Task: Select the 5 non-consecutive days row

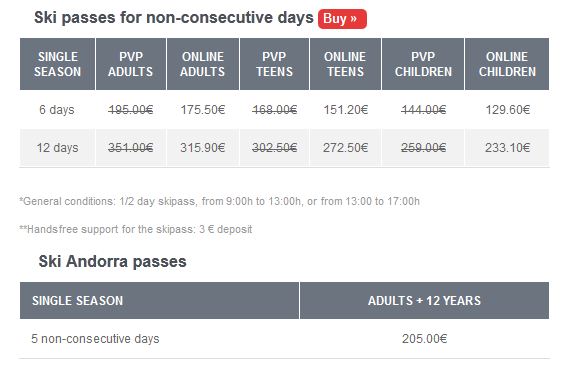Action: click(x=284, y=339)
